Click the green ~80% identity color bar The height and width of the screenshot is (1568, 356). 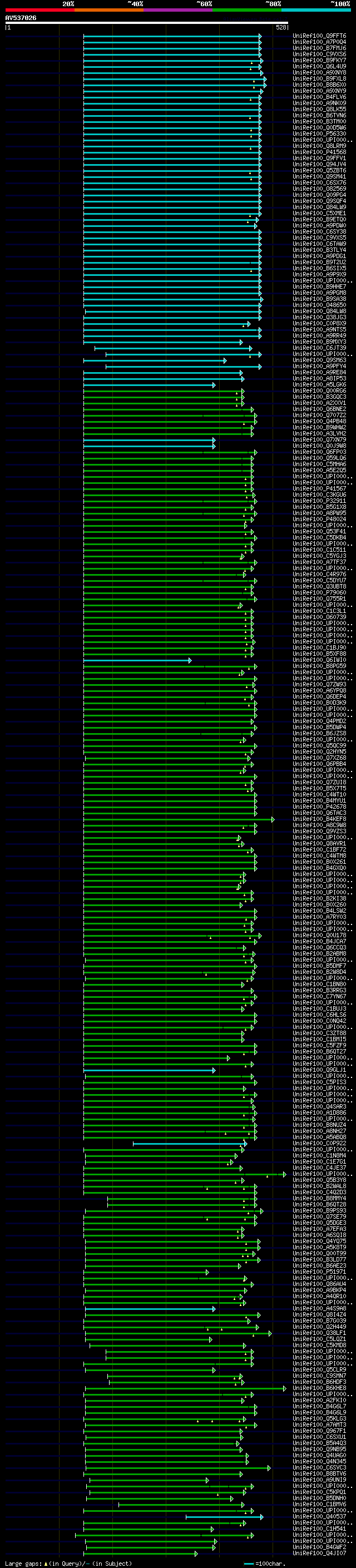[247, 11]
